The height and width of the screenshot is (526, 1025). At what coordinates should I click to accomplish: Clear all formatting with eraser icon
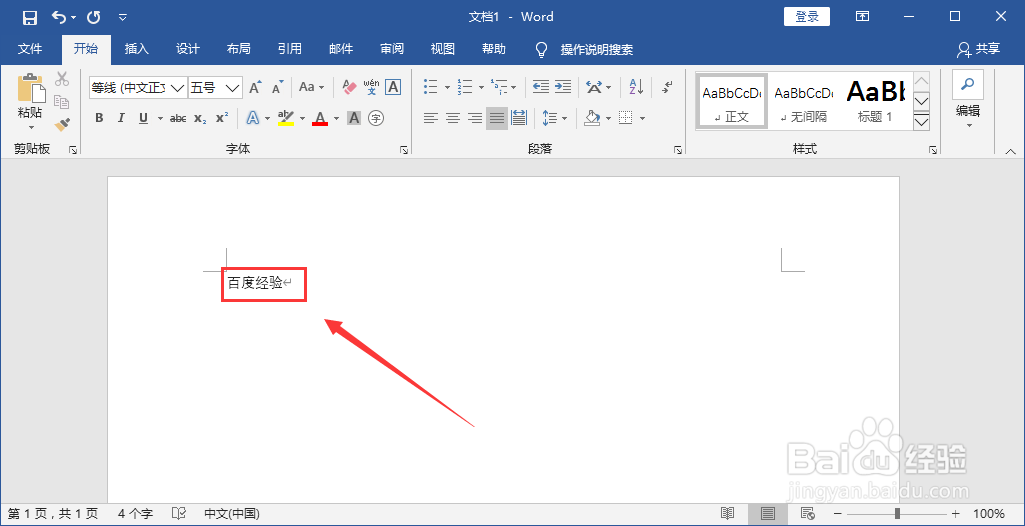tap(350, 87)
